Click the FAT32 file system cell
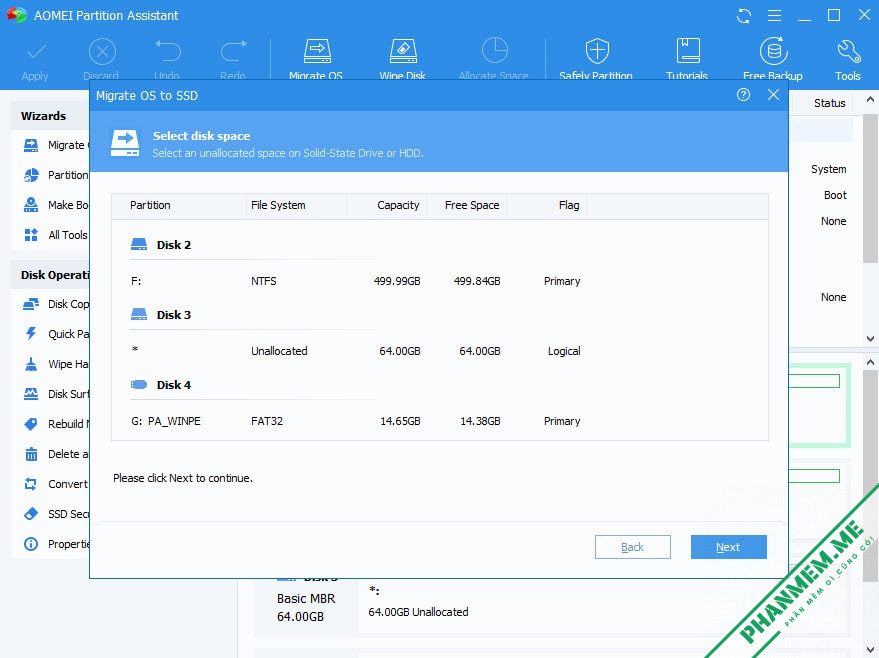The height and width of the screenshot is (658, 879). tap(267, 421)
